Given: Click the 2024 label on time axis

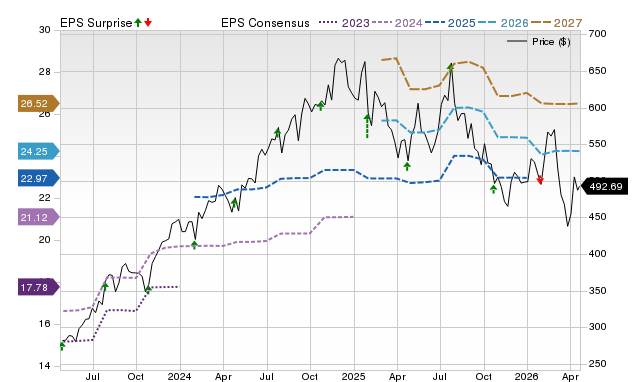Looking at the screenshot, I should [180, 376].
